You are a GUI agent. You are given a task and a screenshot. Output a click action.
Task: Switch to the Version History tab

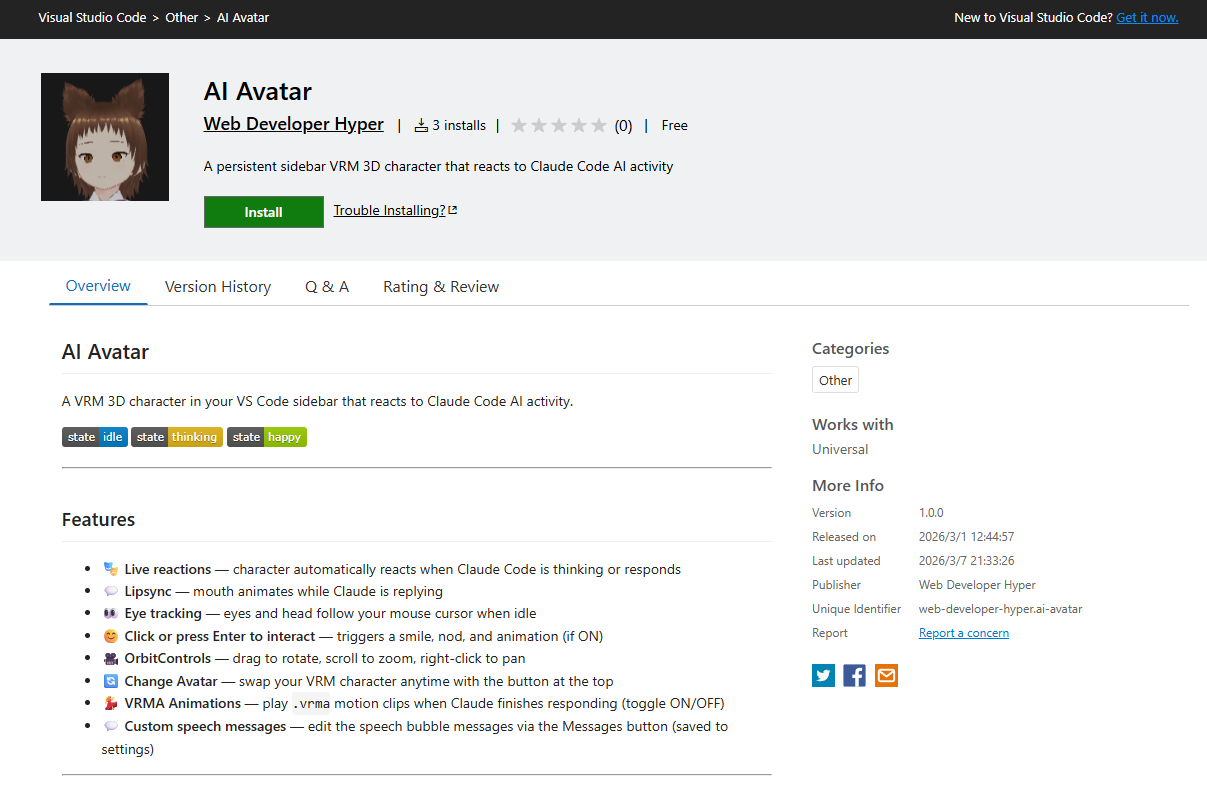[x=218, y=287]
